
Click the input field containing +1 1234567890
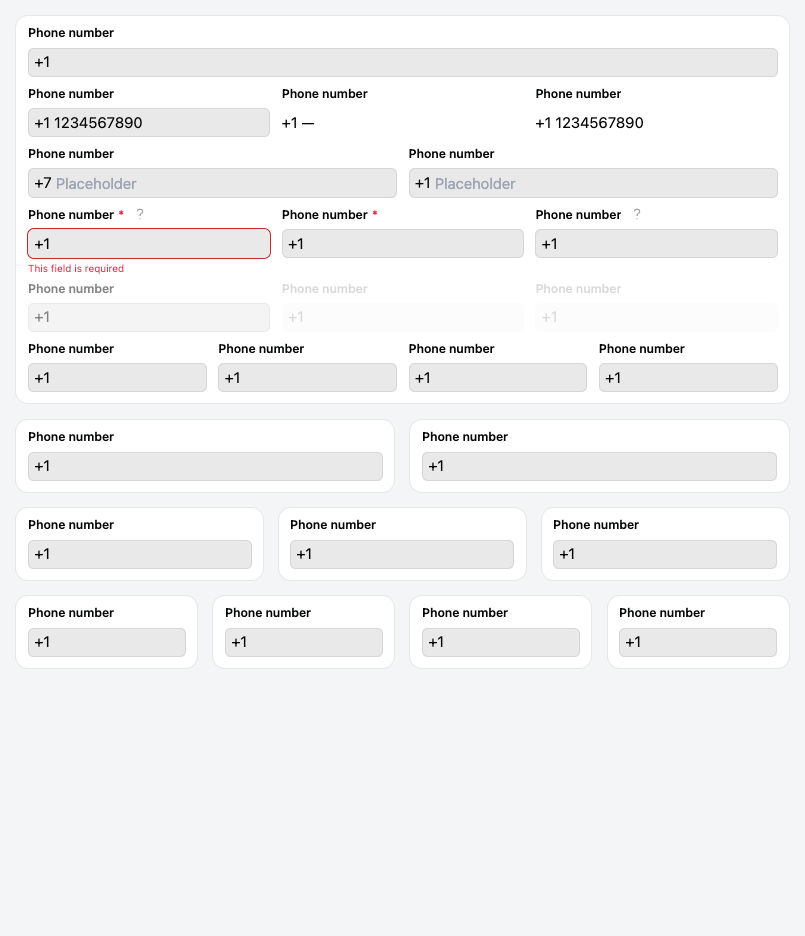(x=148, y=123)
